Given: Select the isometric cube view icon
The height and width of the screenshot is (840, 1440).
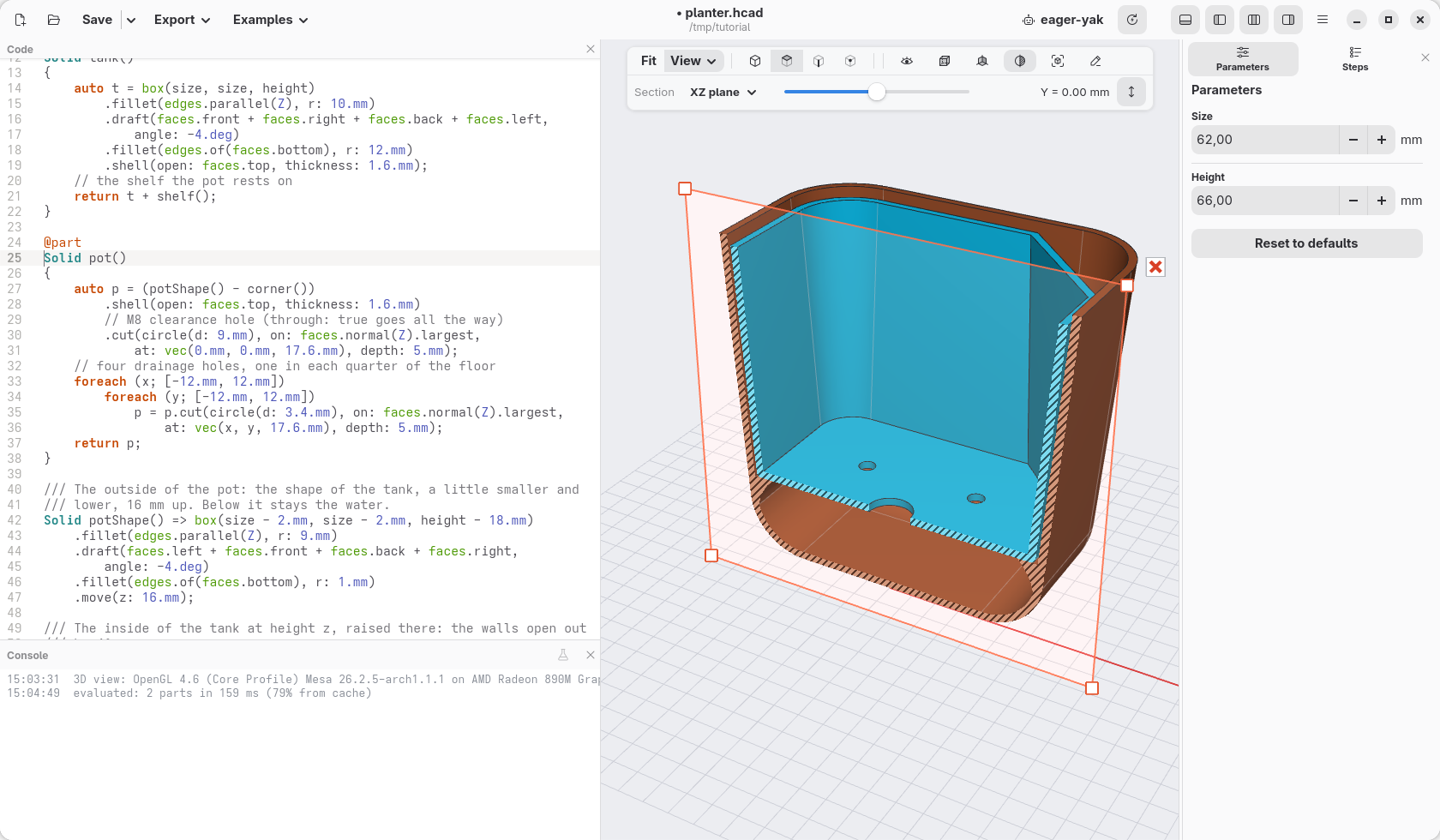Looking at the screenshot, I should 755,61.
